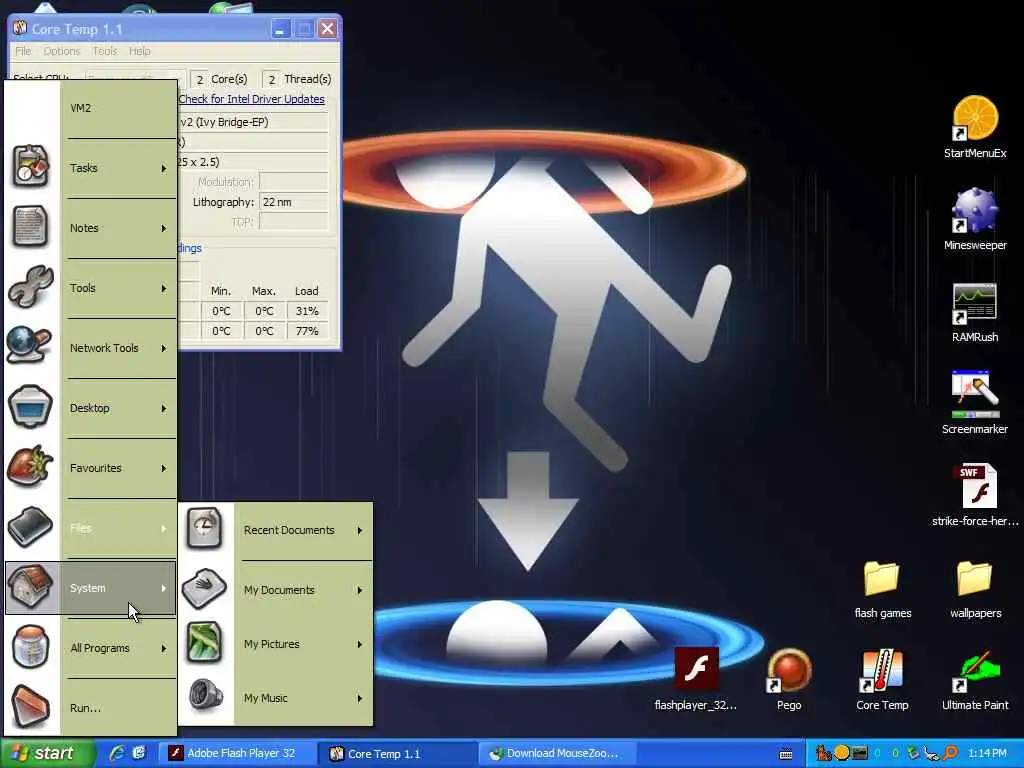Expand the My Pictures submenu arrow
This screenshot has width=1024, height=768.
click(x=360, y=645)
